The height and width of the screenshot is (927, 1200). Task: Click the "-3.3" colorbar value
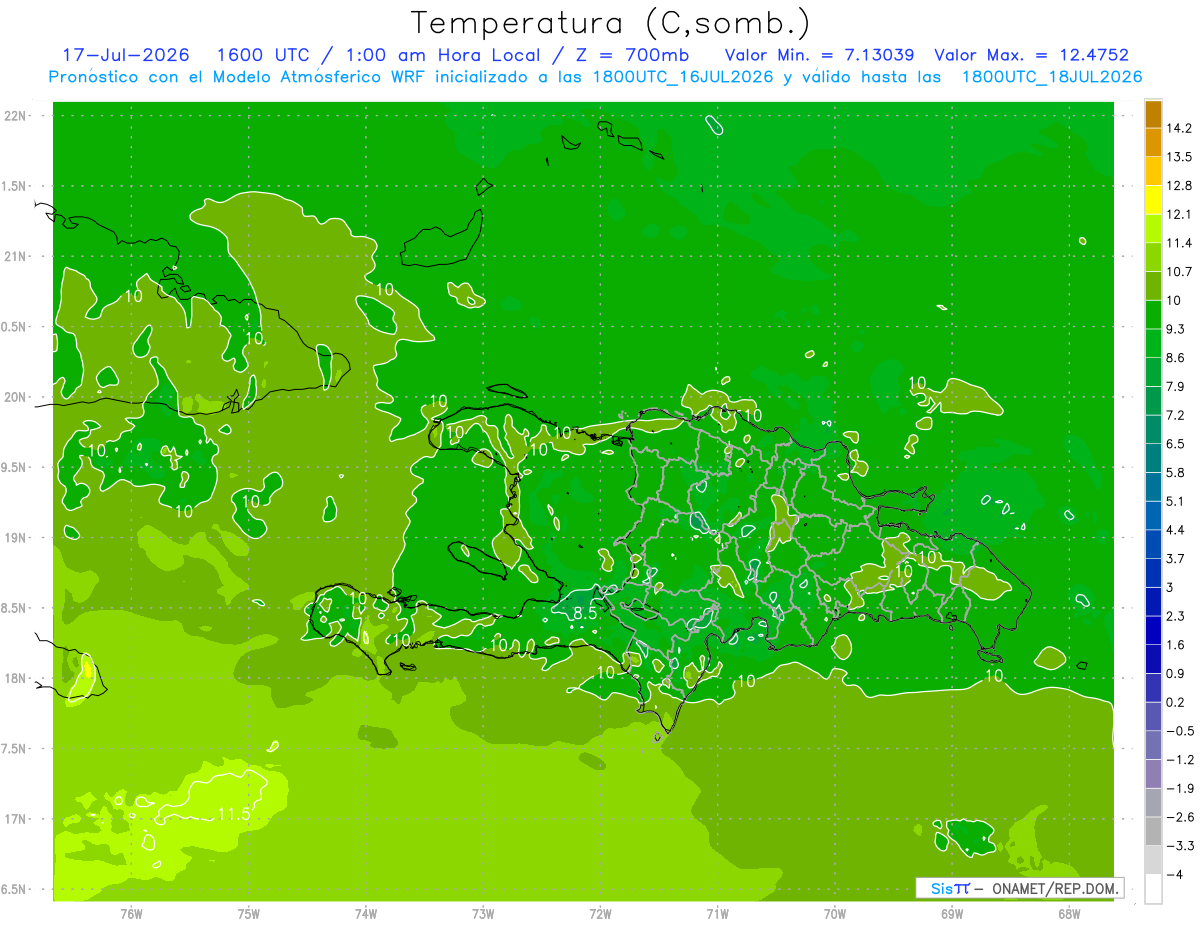tap(1180, 846)
